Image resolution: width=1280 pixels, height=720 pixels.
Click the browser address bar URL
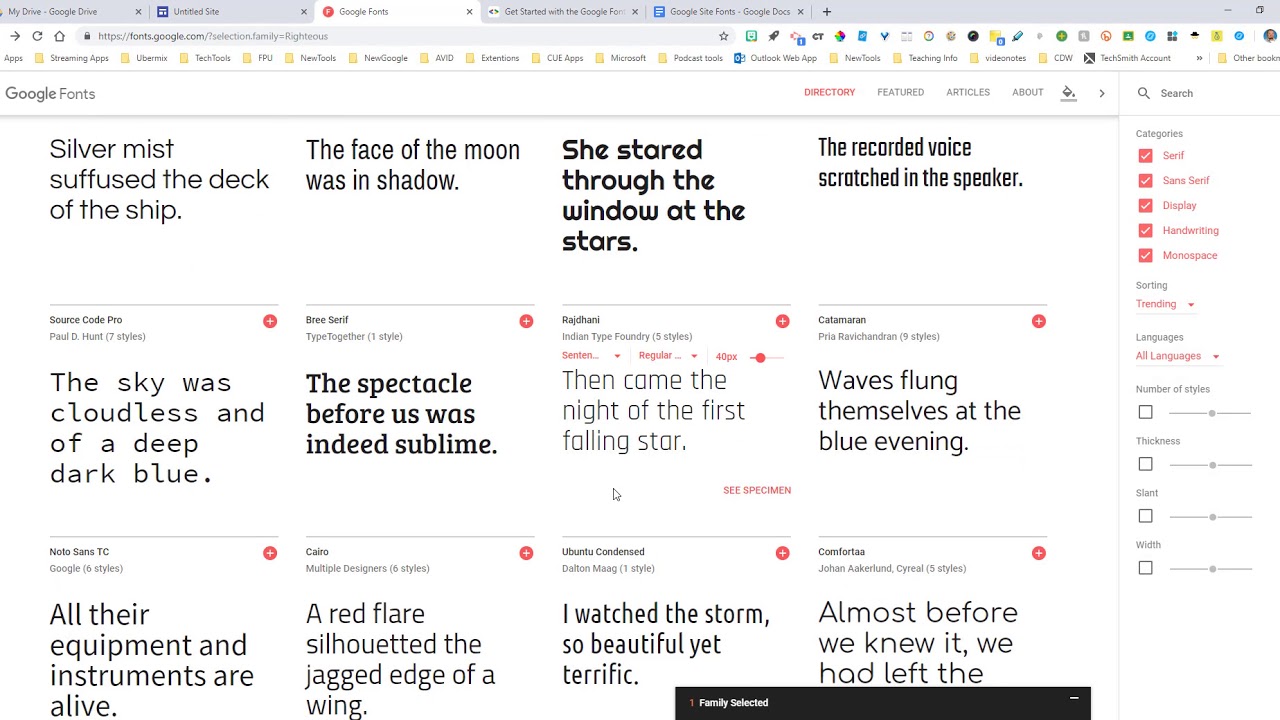[x=213, y=36]
